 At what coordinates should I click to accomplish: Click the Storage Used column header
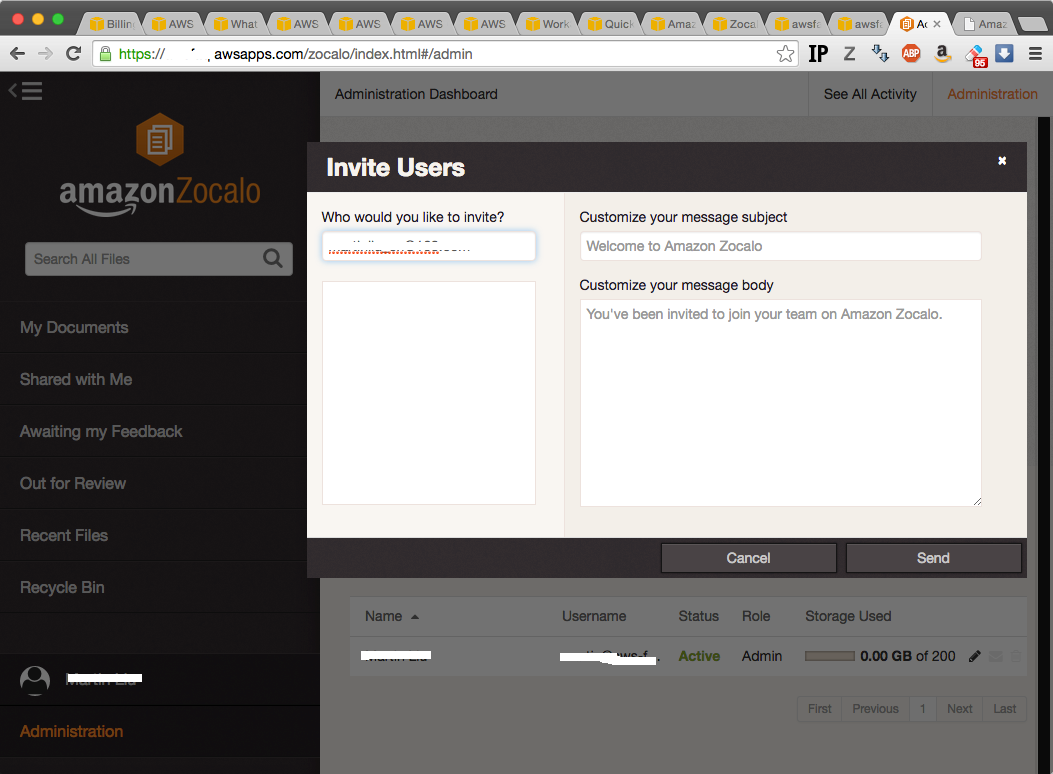coord(848,616)
